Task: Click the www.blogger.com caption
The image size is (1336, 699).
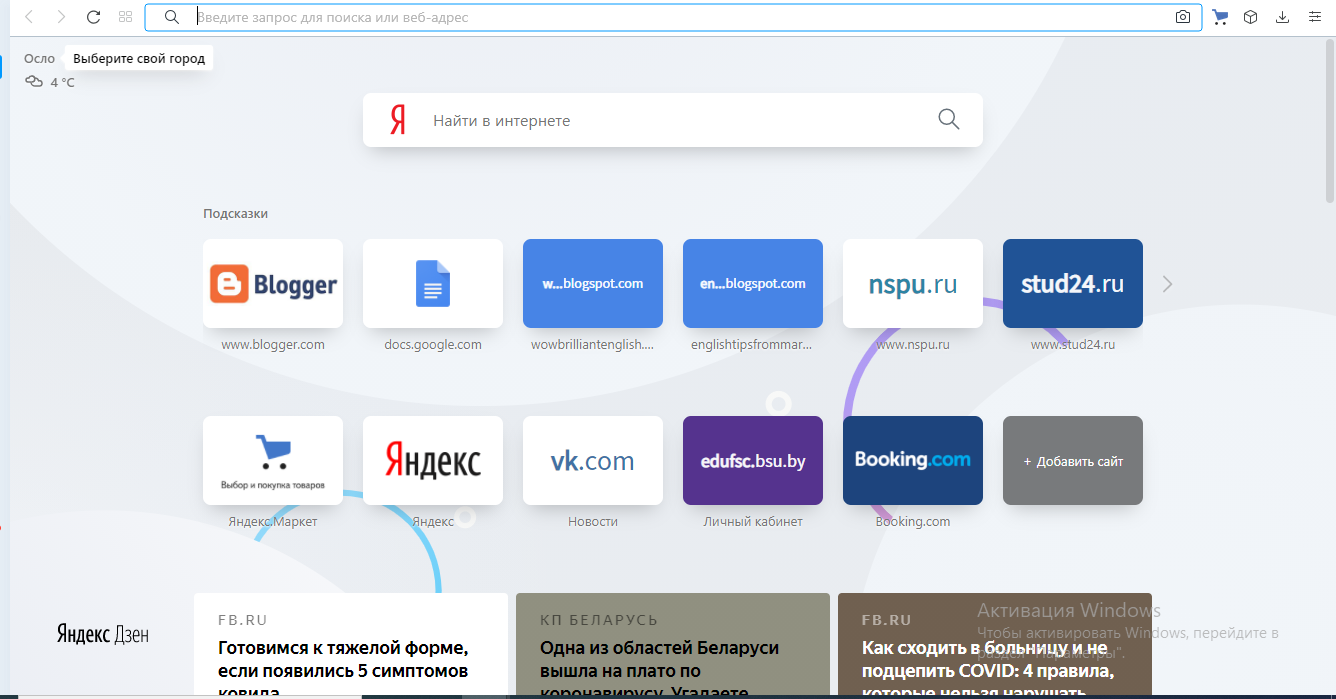Action: point(273,344)
